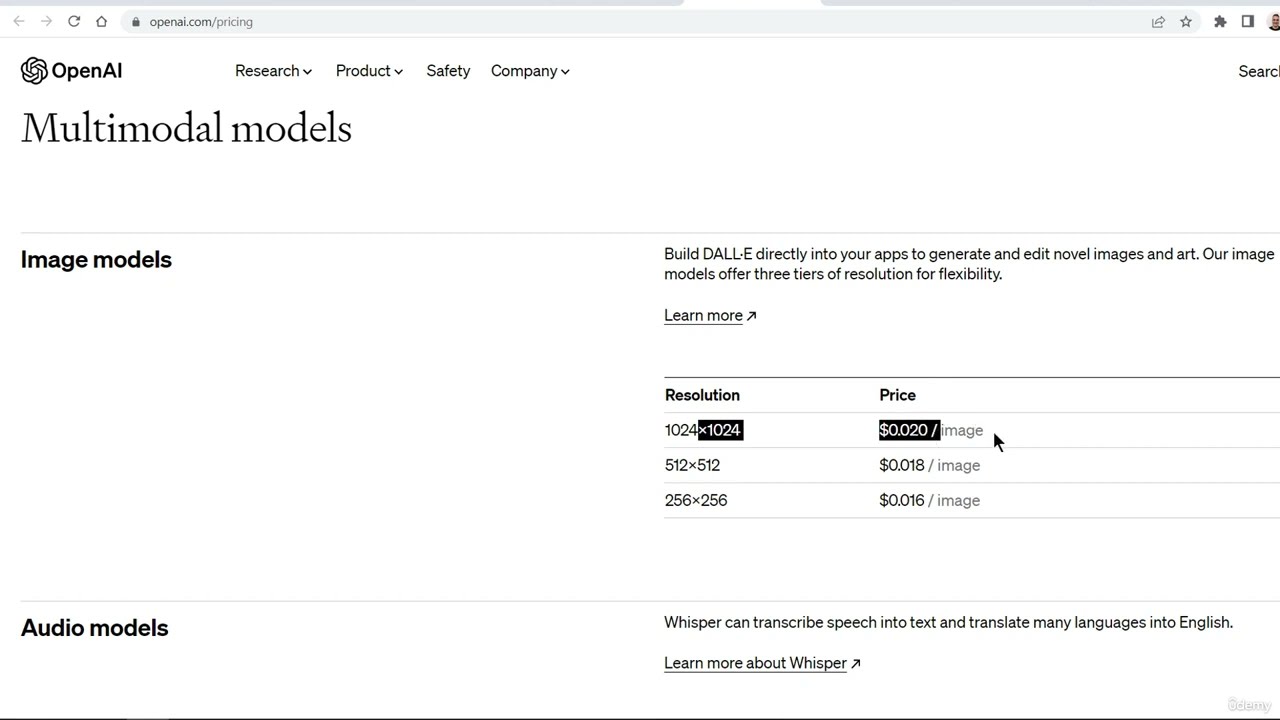Click the $0.016 / image price
This screenshot has width=1280, height=720.
[x=929, y=500]
